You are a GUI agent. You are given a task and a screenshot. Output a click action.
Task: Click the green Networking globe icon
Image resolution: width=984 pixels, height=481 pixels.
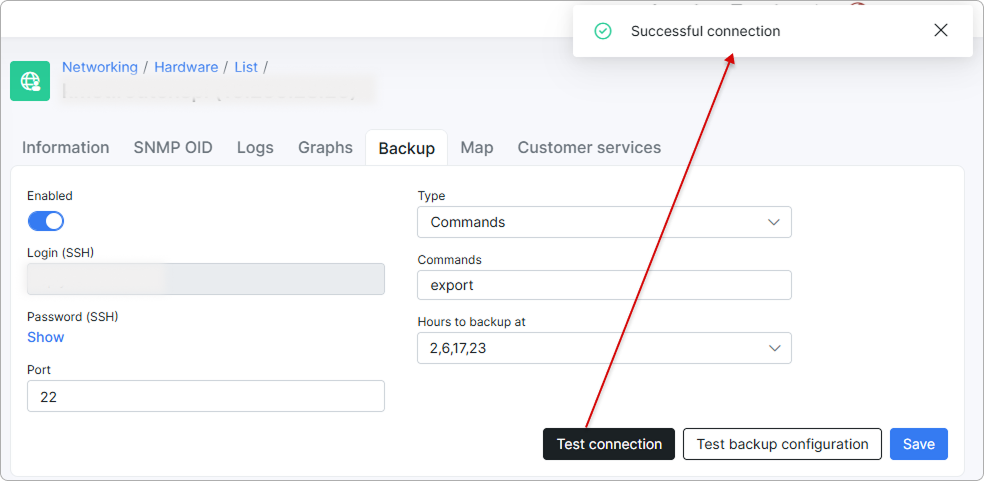[30, 81]
